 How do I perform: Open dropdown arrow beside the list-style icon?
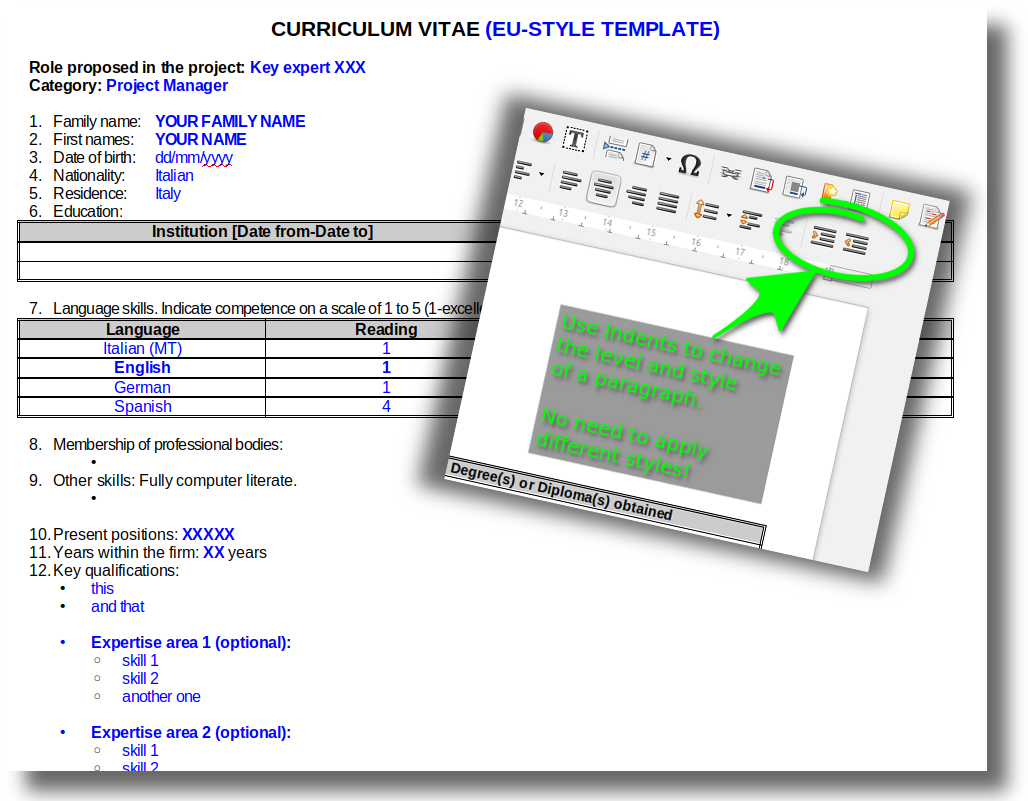coord(542,174)
